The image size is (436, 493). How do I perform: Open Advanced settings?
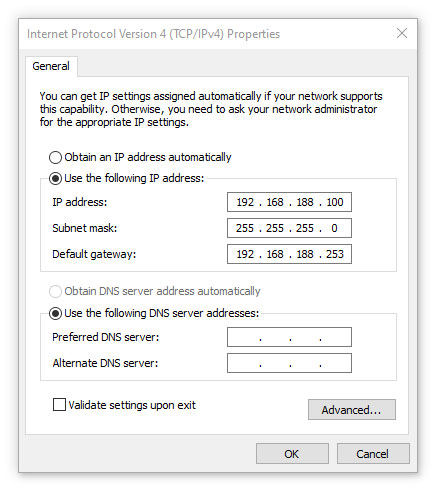[x=352, y=410]
